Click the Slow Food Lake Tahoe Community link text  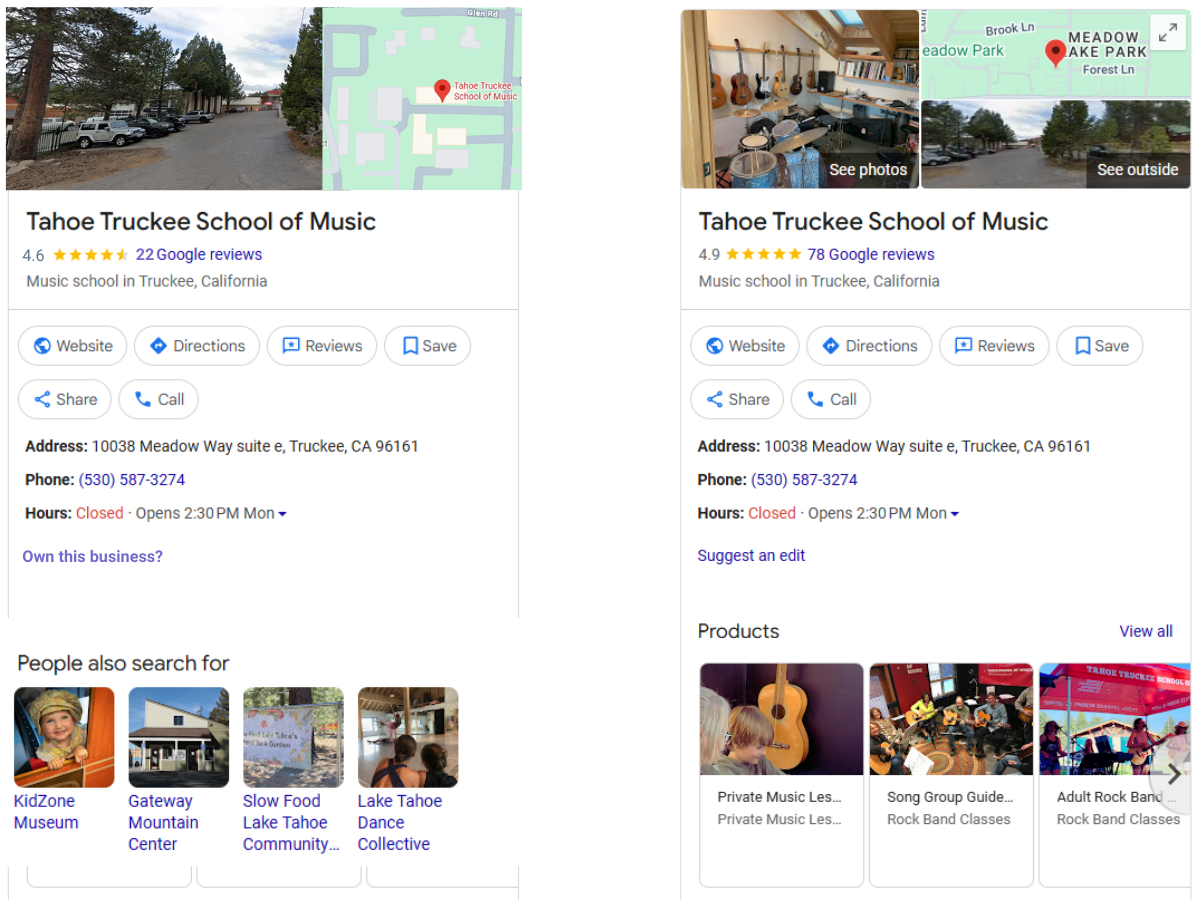pyautogui.click(x=291, y=823)
